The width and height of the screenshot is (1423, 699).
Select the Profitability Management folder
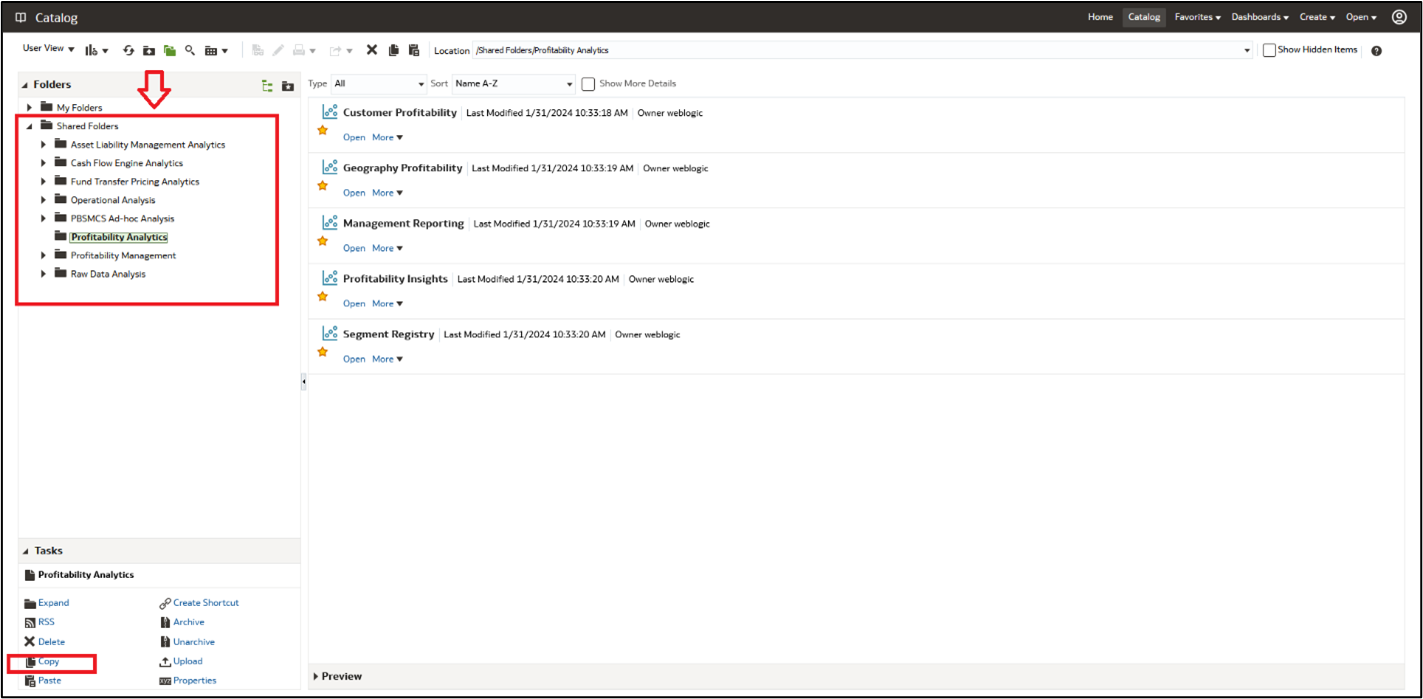pos(123,256)
